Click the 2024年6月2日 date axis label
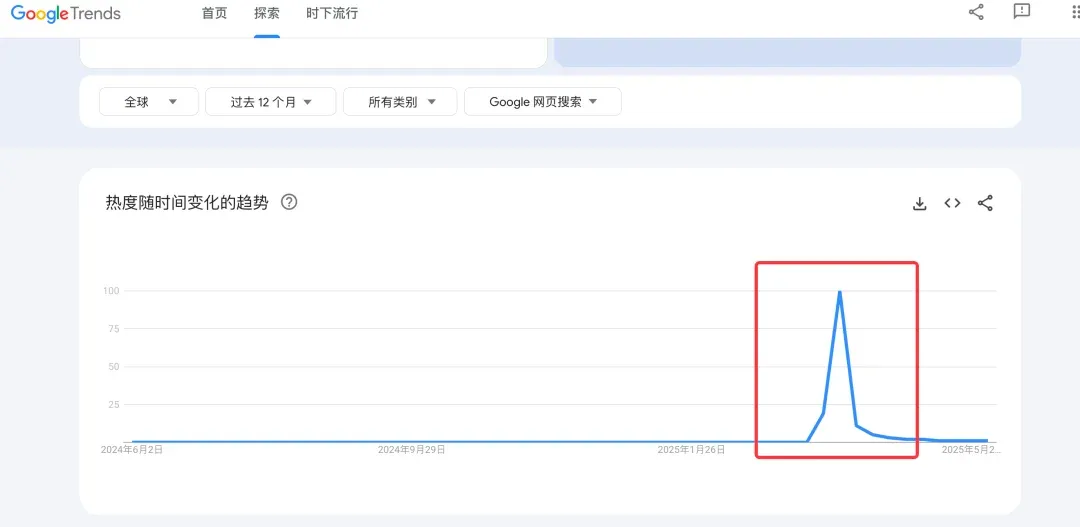1080x527 pixels. 132,450
